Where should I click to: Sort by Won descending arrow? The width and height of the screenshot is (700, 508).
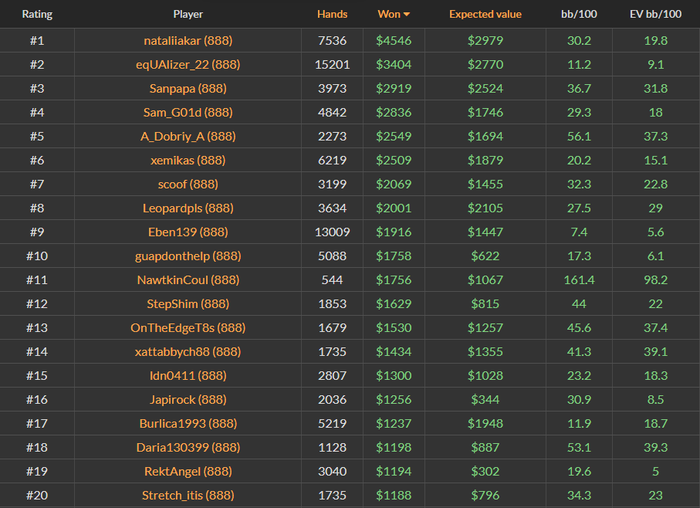tap(406, 15)
